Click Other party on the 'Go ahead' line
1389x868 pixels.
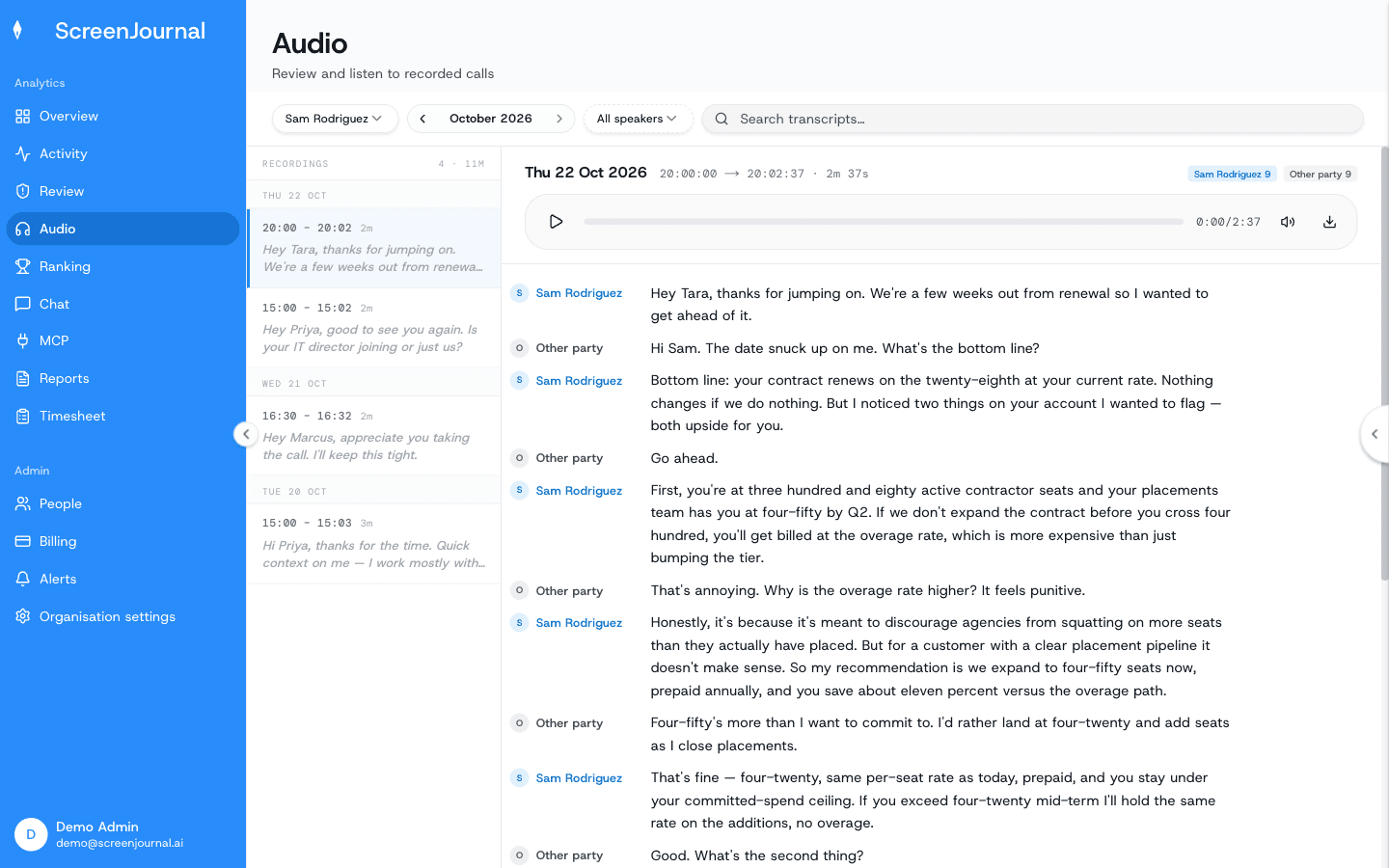tap(569, 458)
